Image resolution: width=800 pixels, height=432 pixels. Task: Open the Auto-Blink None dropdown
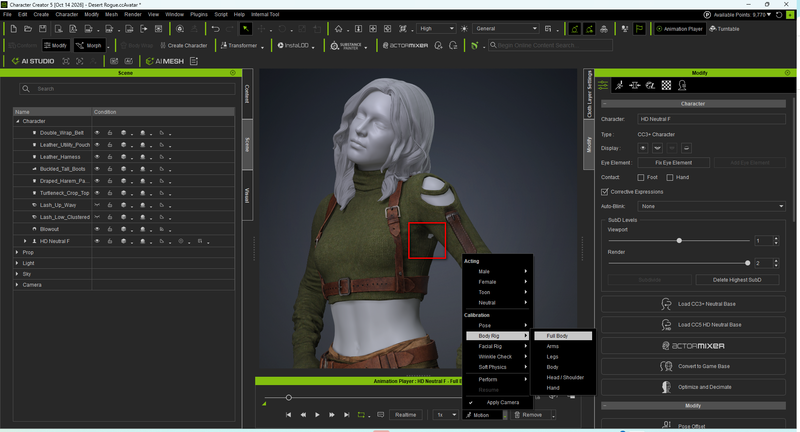(x=711, y=207)
